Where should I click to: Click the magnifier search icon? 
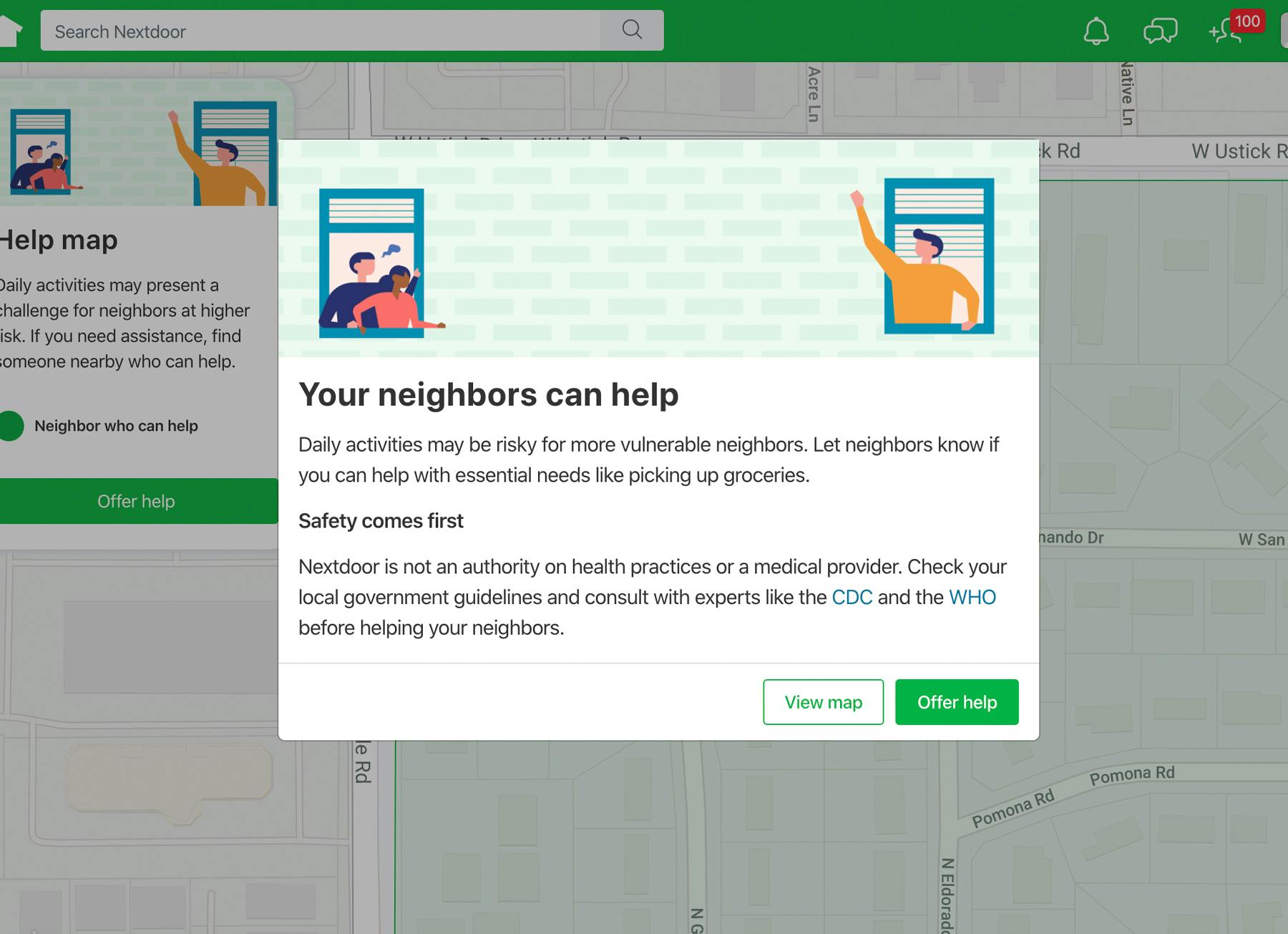coord(632,30)
